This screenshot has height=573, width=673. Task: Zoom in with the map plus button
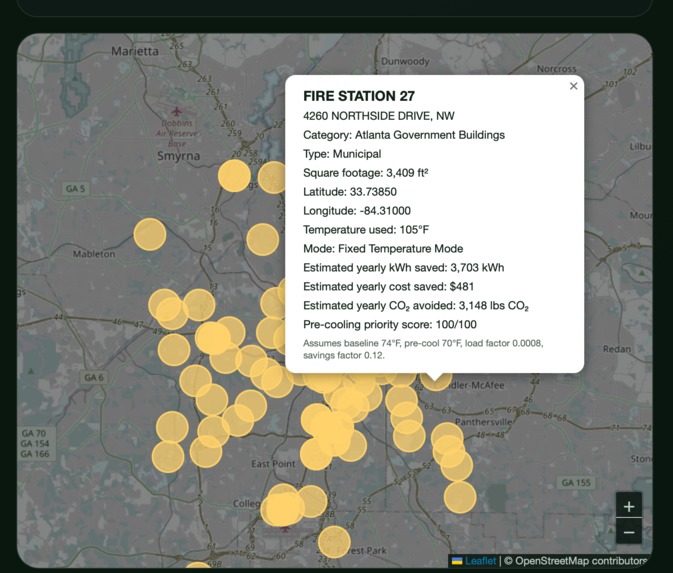coord(629,506)
